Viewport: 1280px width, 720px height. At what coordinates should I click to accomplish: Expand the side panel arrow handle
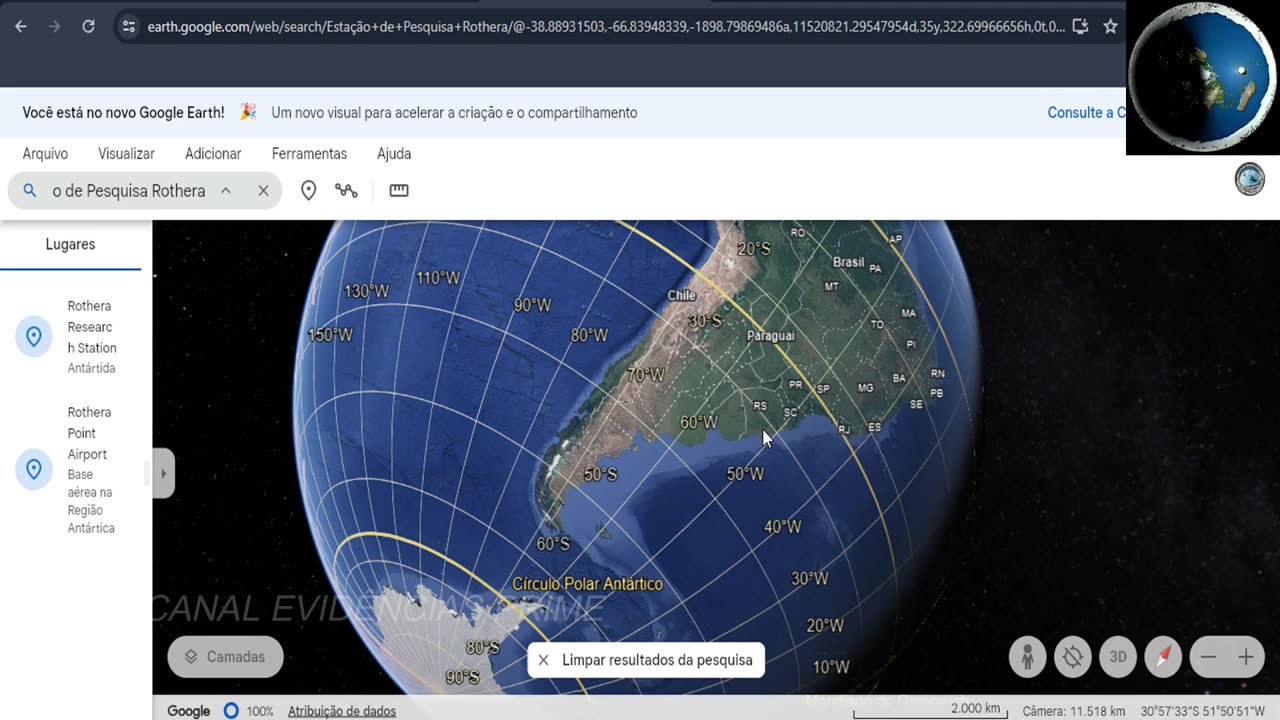164,473
